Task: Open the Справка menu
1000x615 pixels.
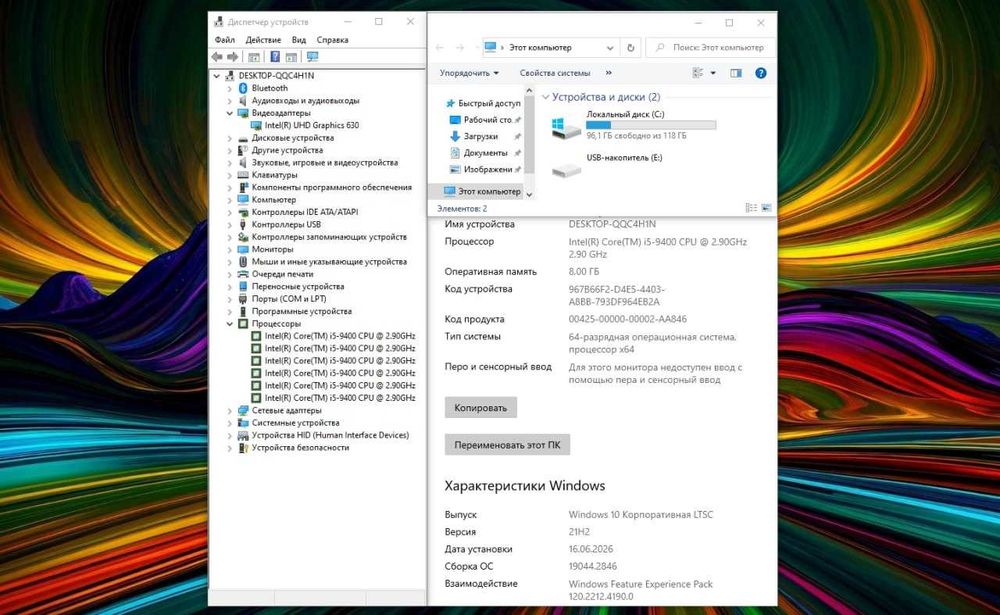Action: [332, 40]
